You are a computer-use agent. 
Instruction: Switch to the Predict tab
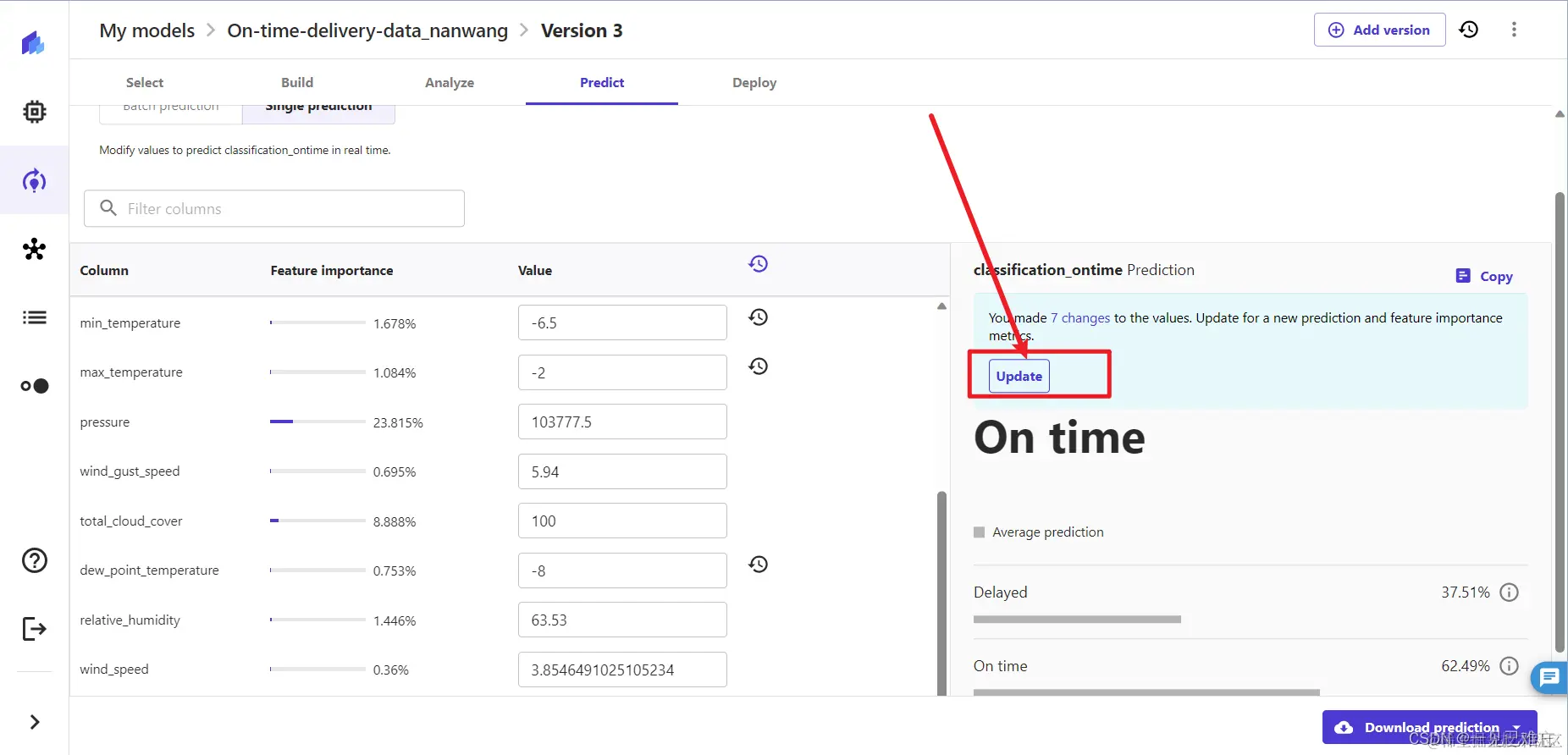tap(602, 82)
